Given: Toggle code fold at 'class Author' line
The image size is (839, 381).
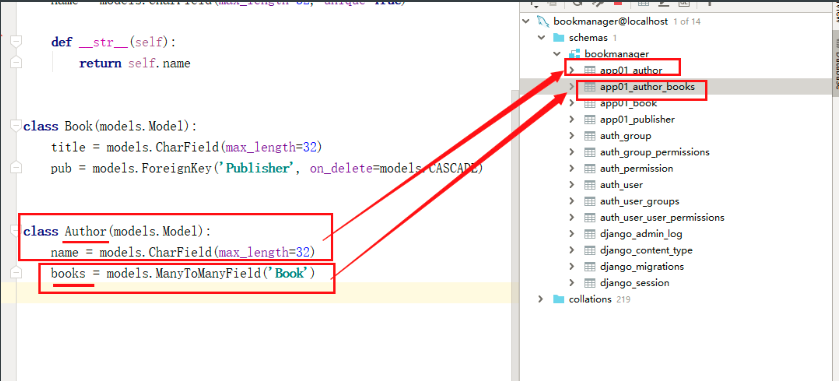Looking at the screenshot, I should (x=16, y=232).
